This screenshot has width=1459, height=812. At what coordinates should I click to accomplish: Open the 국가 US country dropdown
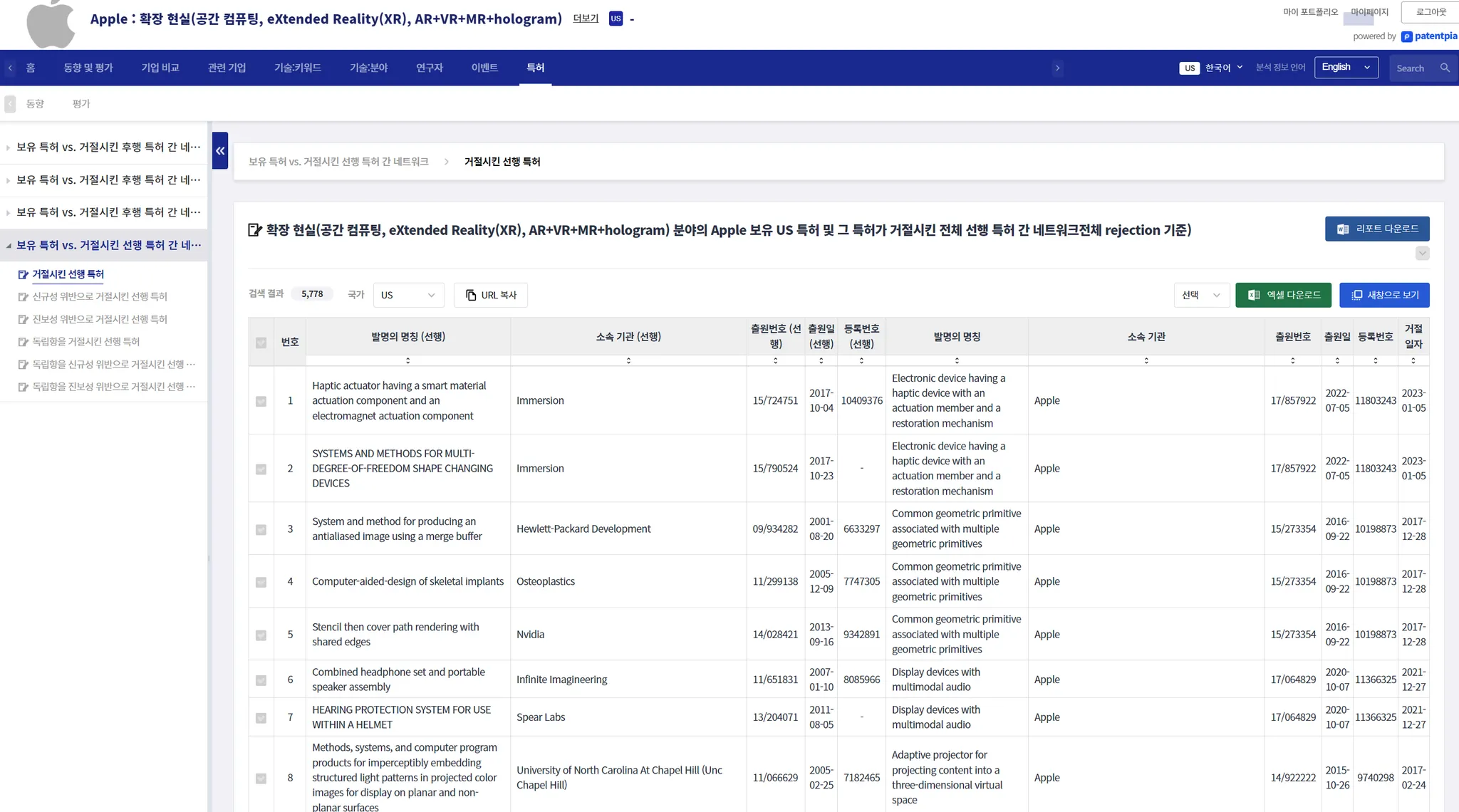coord(408,295)
